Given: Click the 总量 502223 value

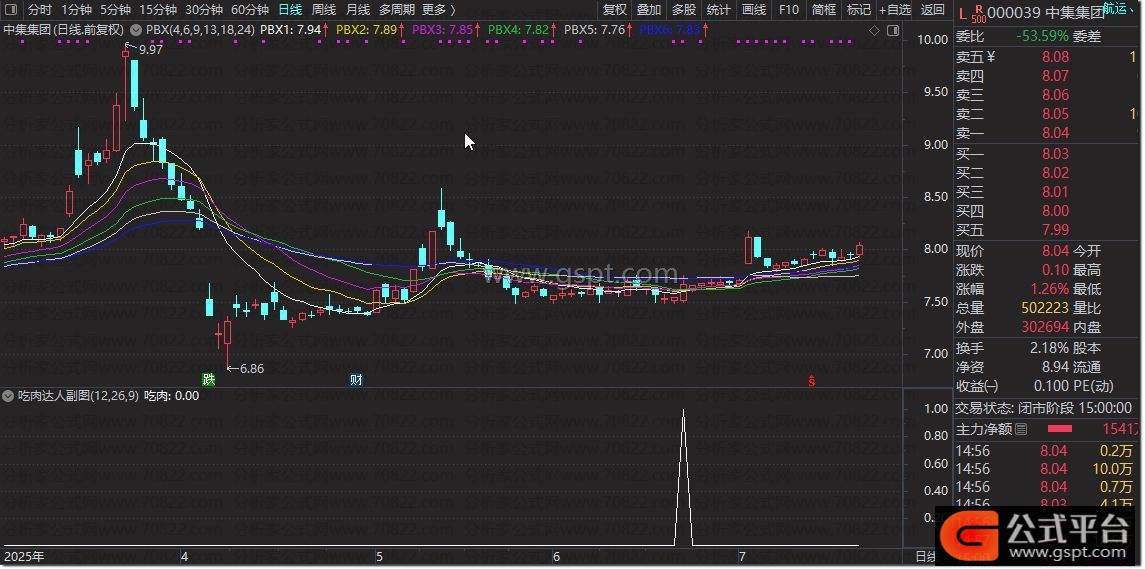Looking at the screenshot, I should click(1044, 308).
